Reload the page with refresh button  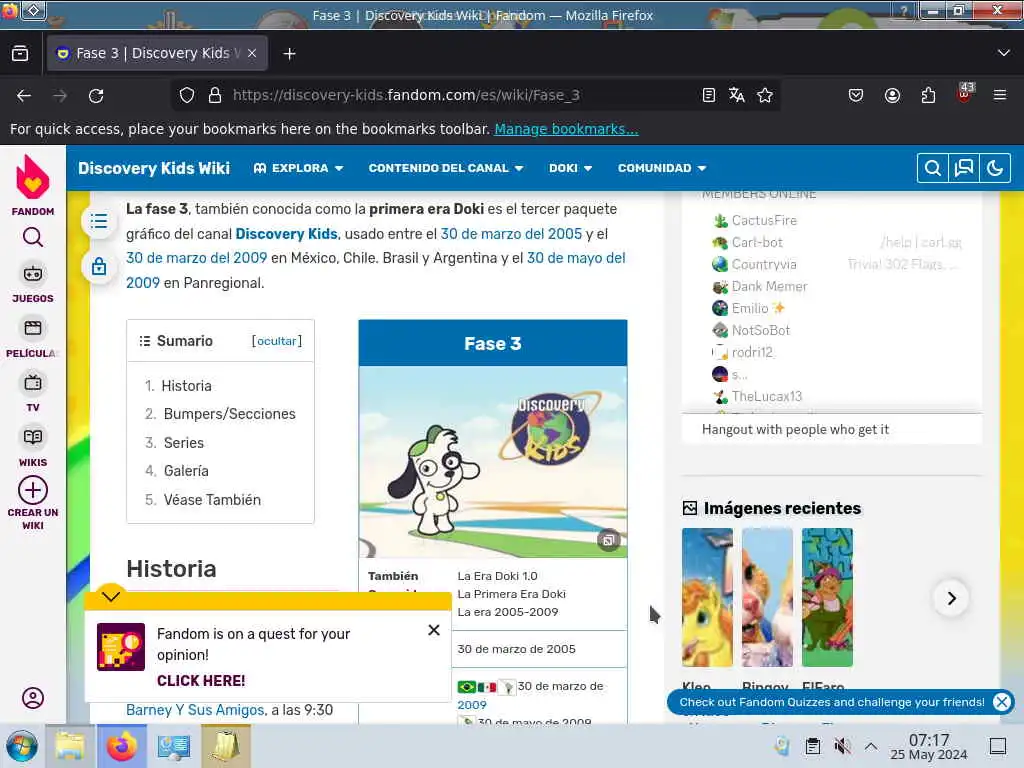[96, 96]
